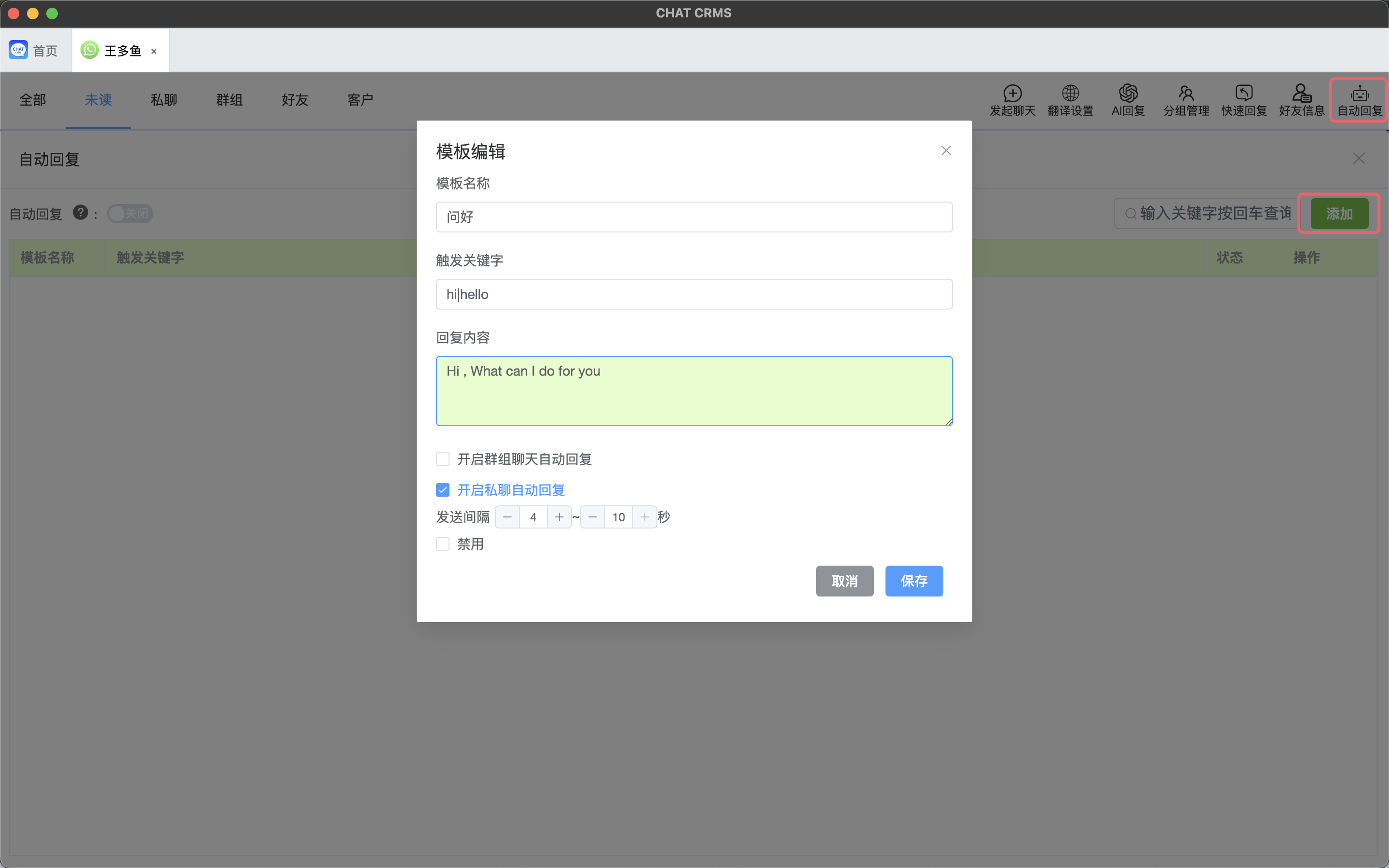Switch to the 全部 tab
1389x868 pixels.
click(33, 100)
